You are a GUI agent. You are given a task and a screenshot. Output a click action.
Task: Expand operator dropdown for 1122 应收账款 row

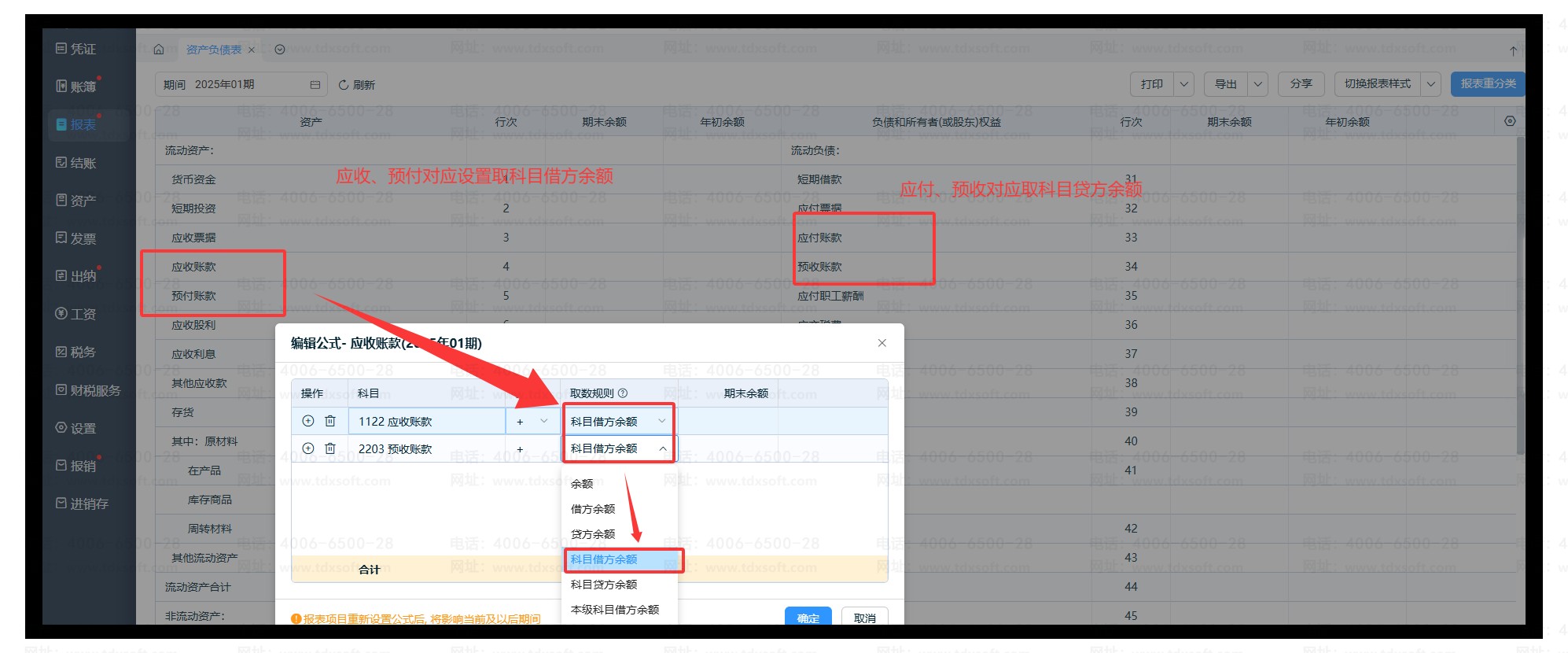543,422
